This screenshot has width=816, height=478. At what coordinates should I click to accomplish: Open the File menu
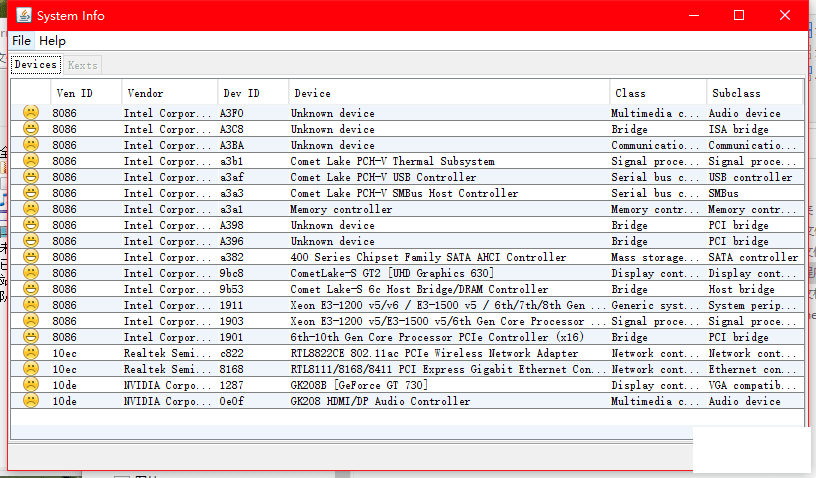coord(21,41)
